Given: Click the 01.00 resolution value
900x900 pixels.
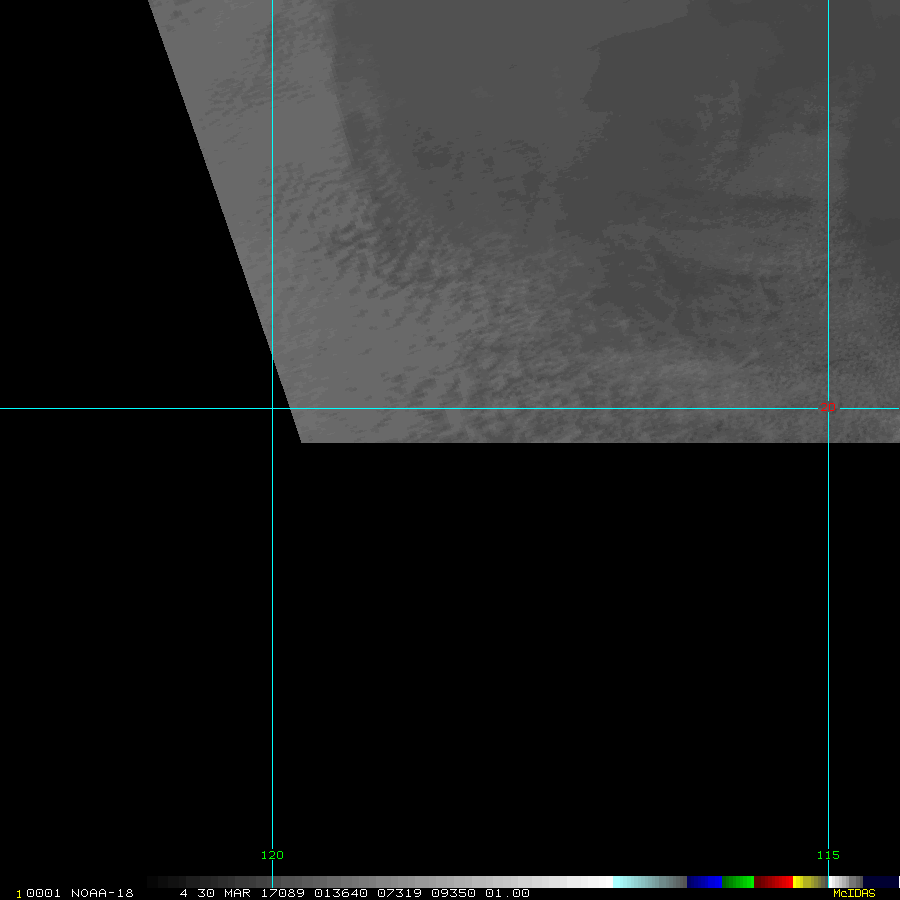Looking at the screenshot, I should pyautogui.click(x=507, y=893).
